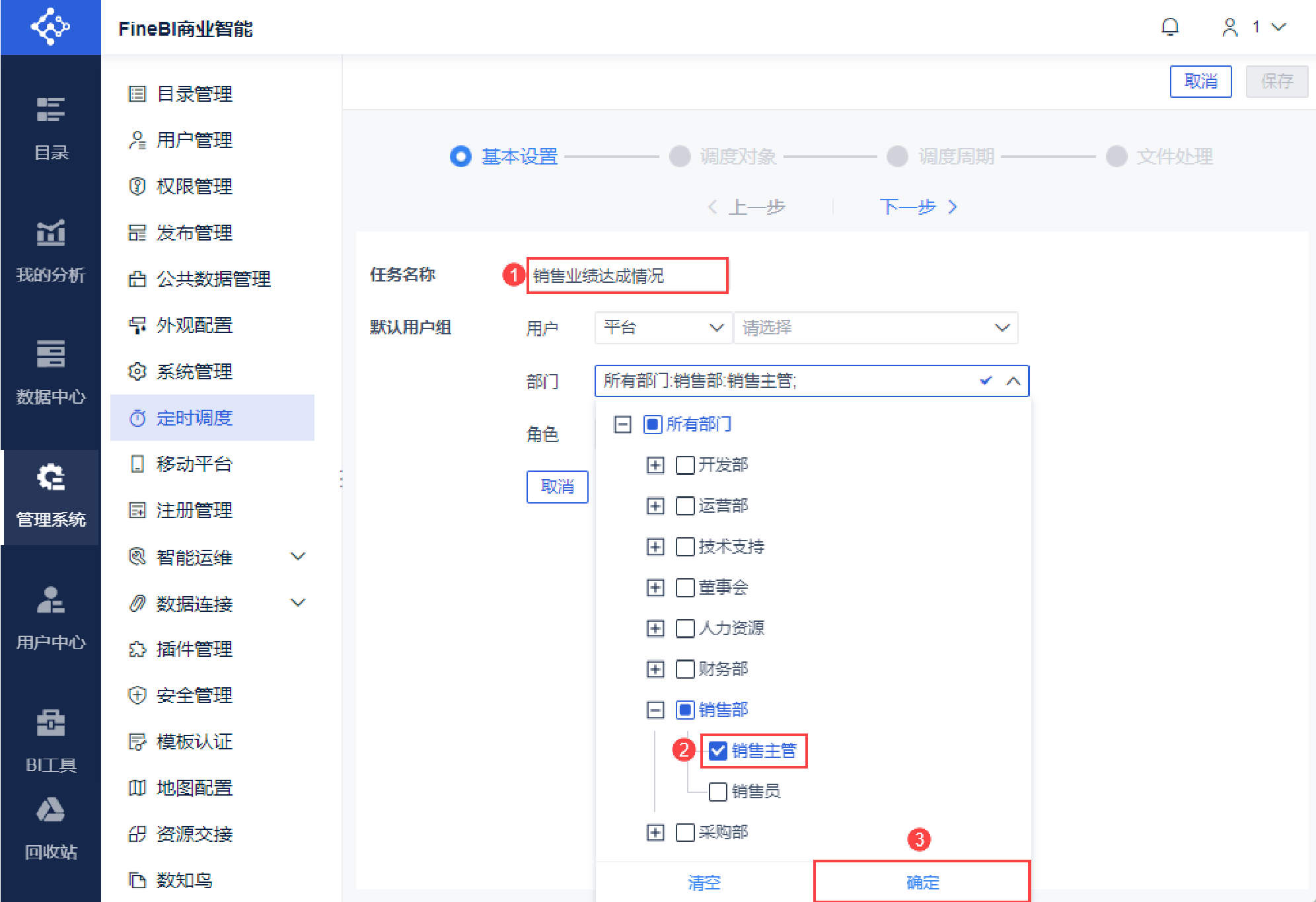Open the 平台 user source dropdown
Image resolution: width=1316 pixels, height=902 pixels.
coord(663,328)
